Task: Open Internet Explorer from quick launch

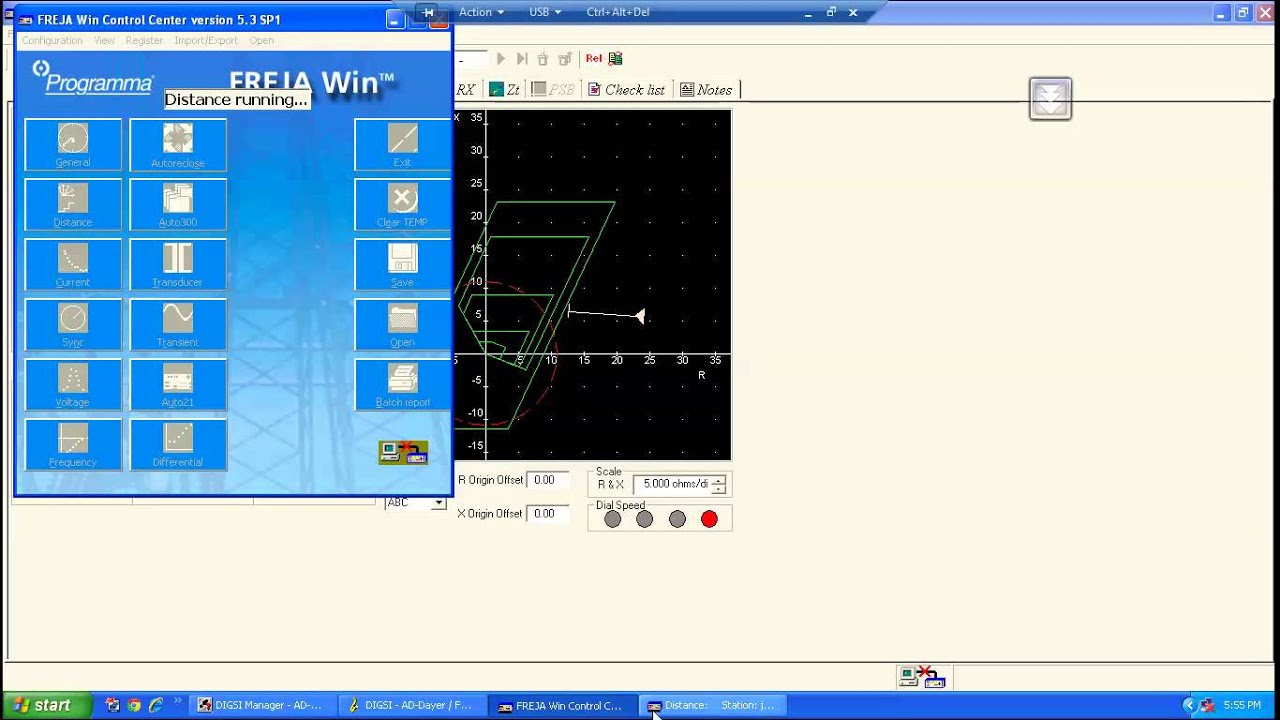Action: click(155, 705)
